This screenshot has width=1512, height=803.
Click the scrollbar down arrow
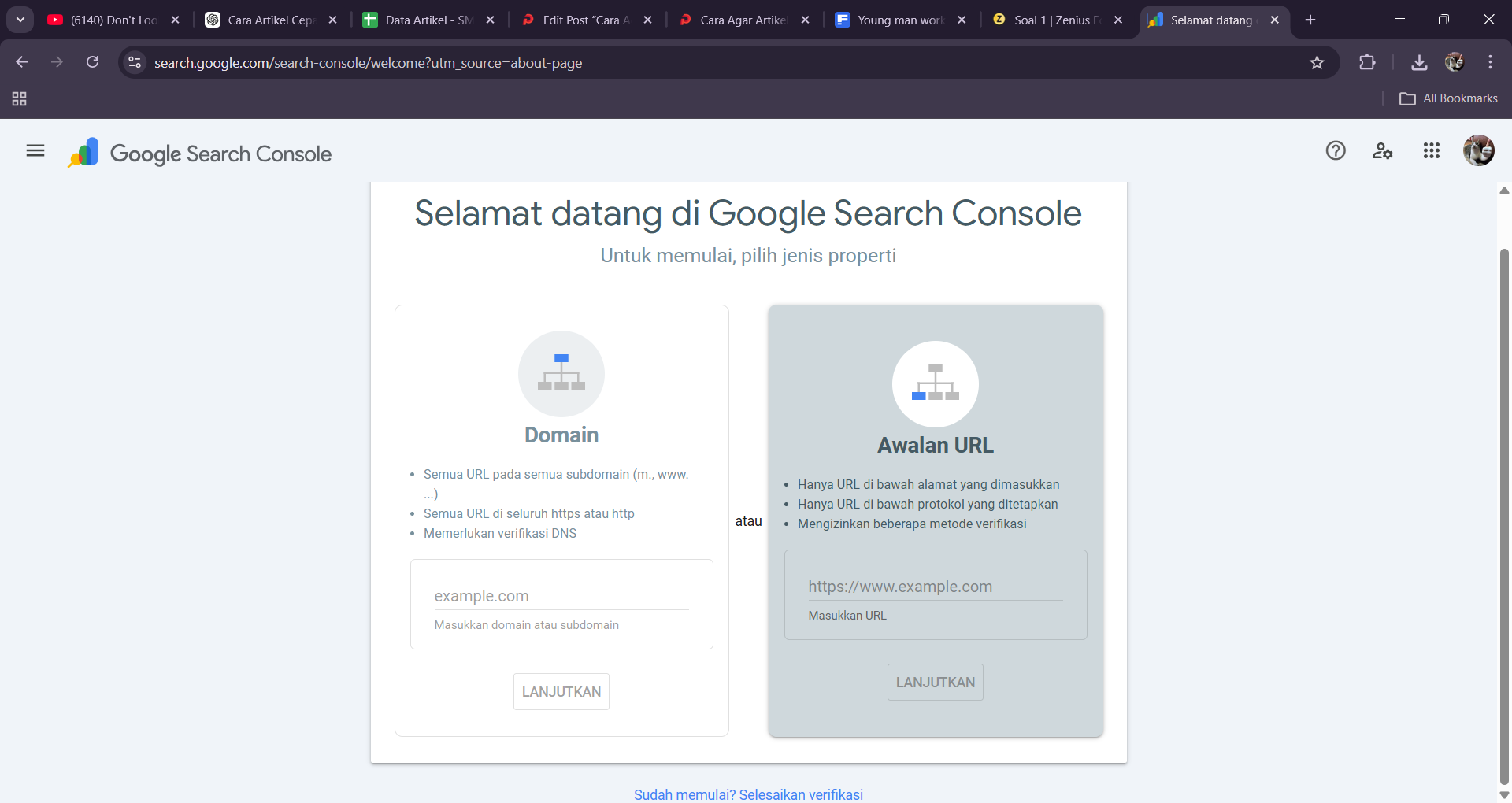1504,795
